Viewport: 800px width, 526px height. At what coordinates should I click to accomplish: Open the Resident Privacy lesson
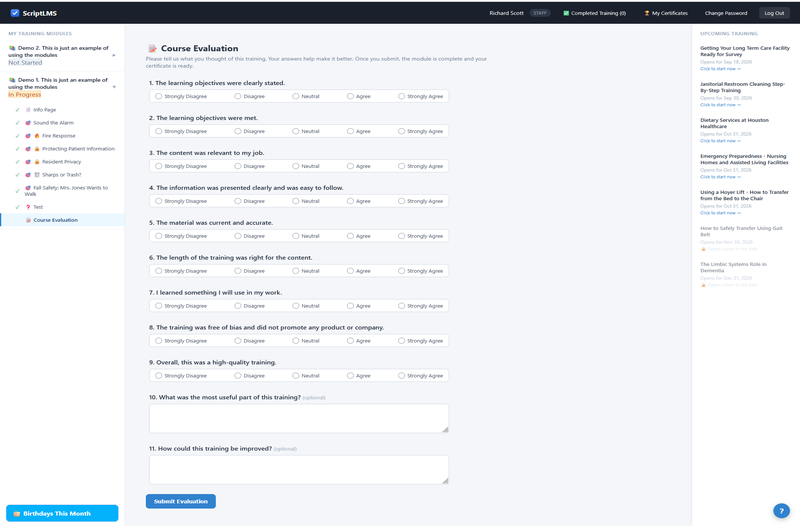(x=62, y=162)
